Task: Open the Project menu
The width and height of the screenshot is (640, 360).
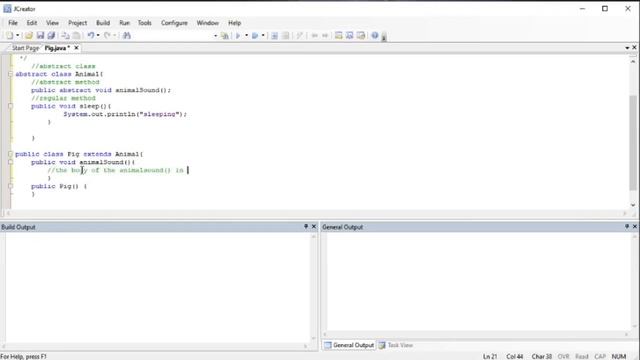Action: [78, 23]
